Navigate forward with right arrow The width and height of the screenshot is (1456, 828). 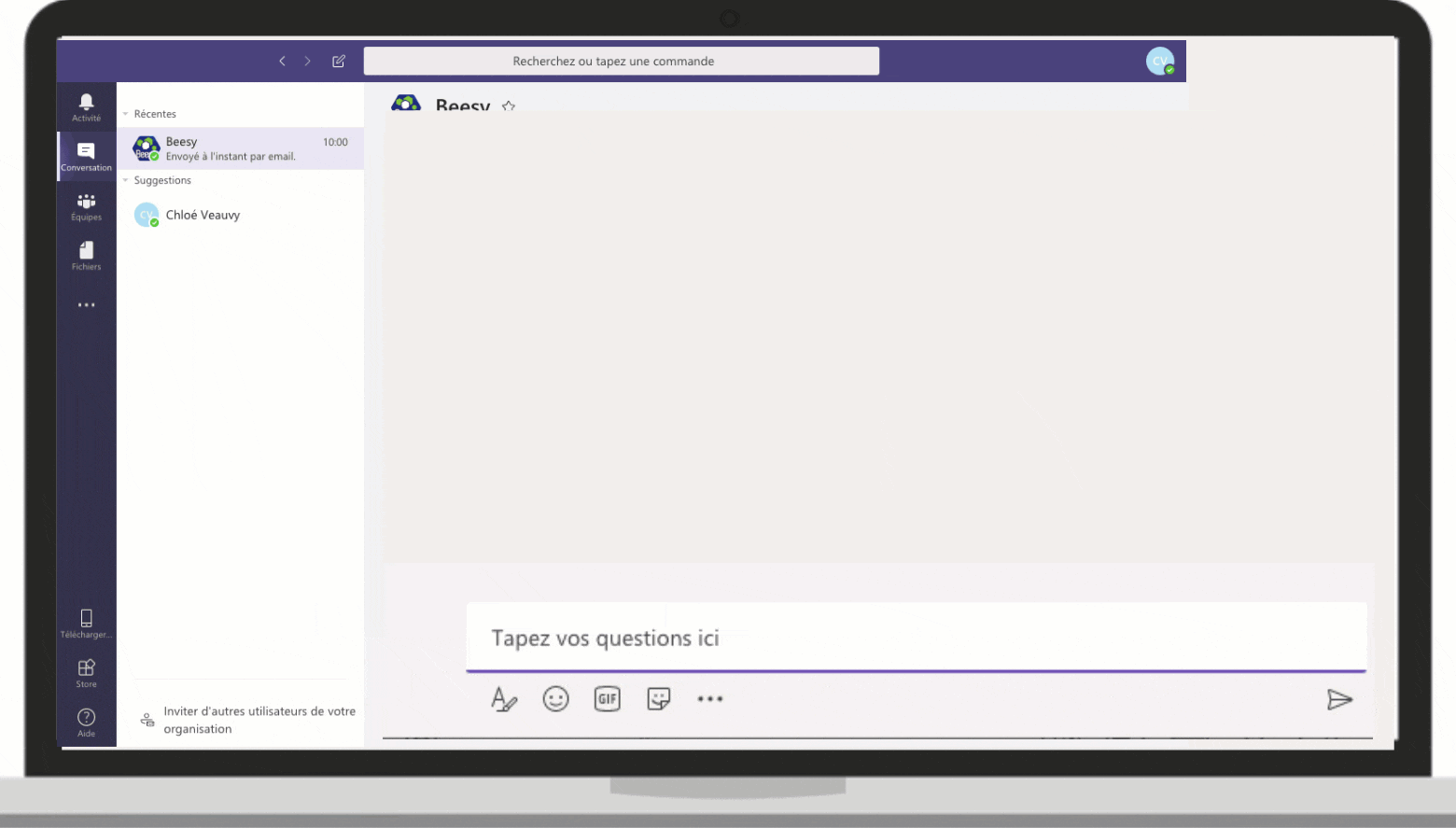[307, 61]
